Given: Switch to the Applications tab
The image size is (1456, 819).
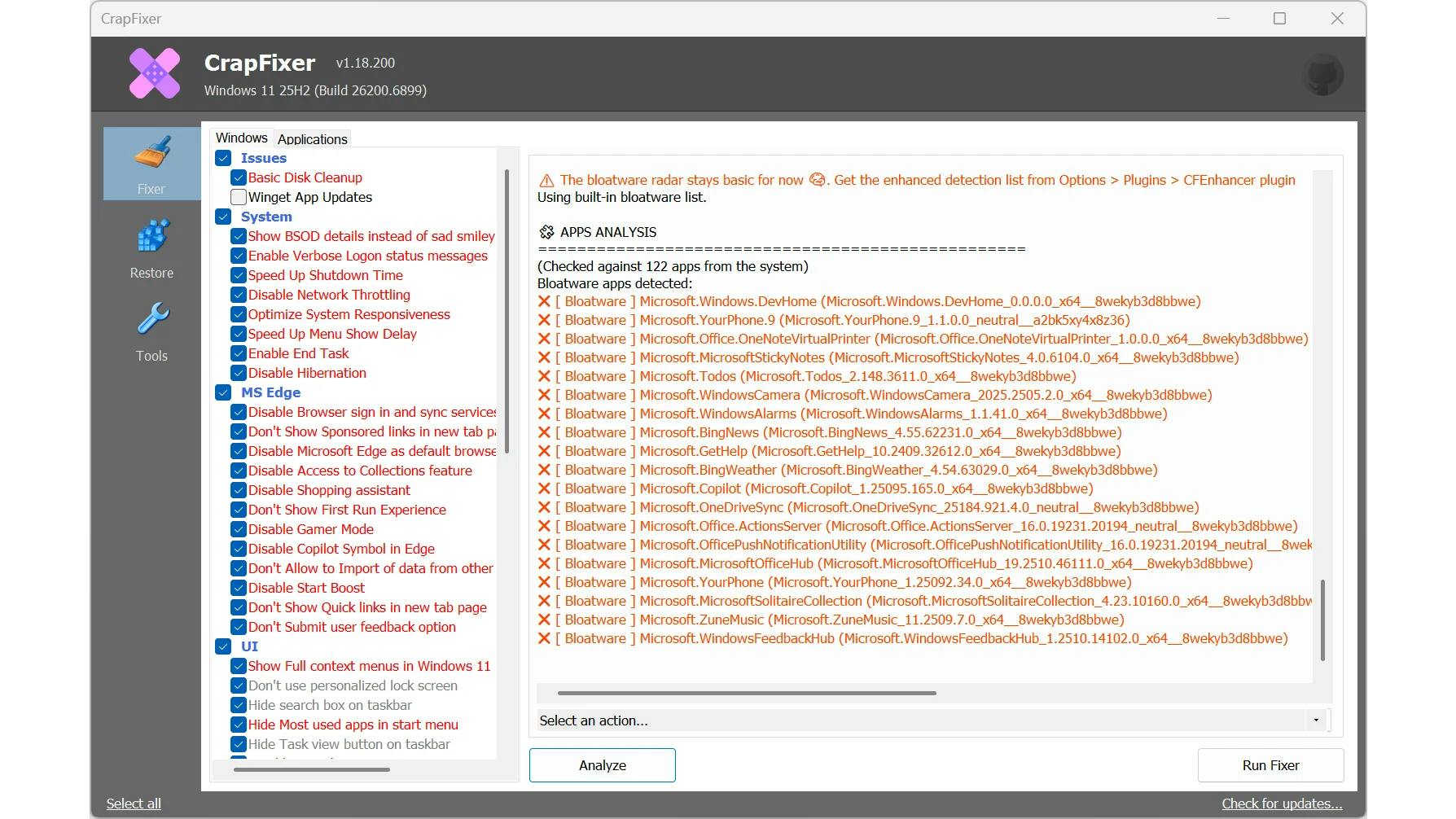Looking at the screenshot, I should tap(313, 139).
